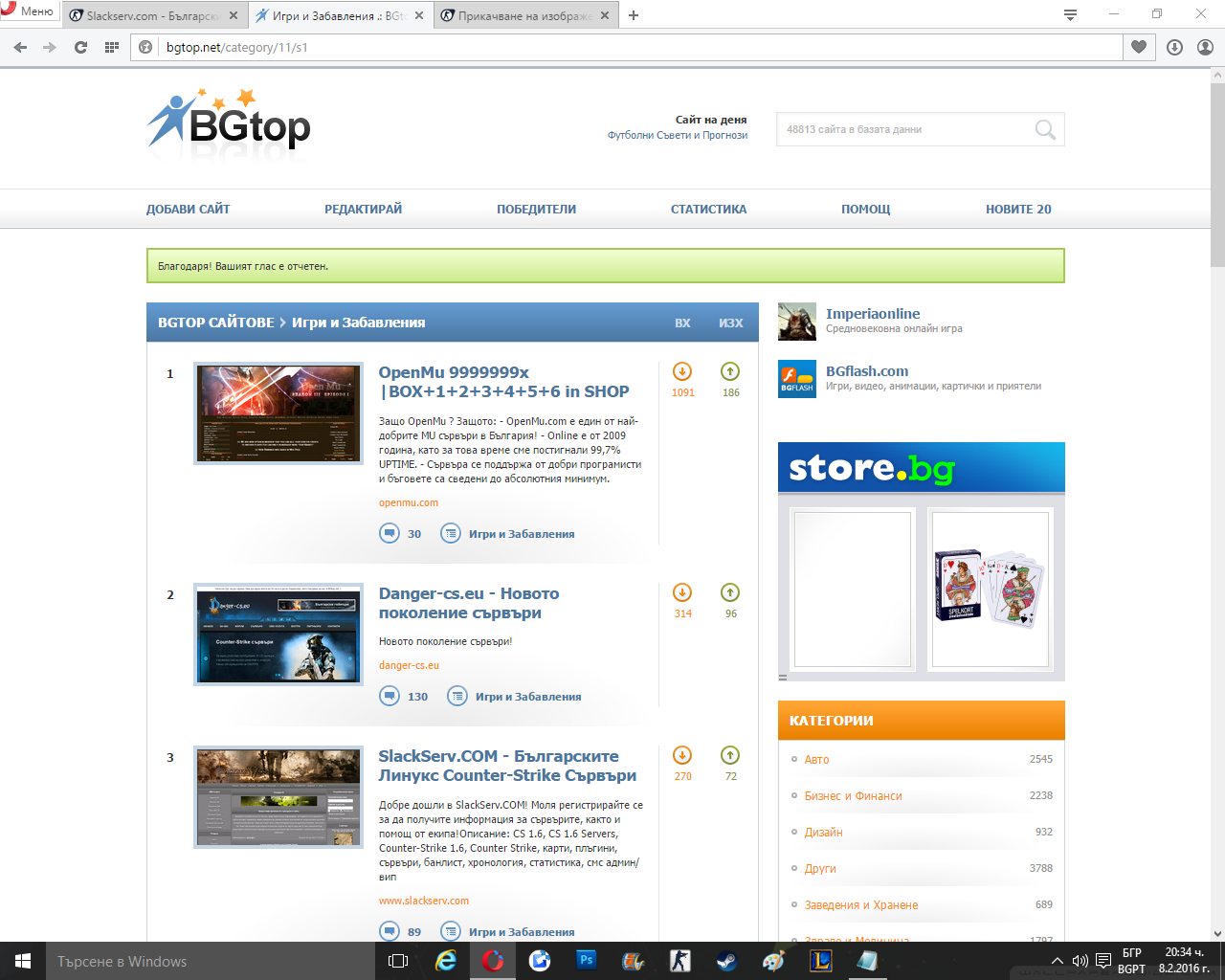Click BGTOP САЙТОВЕ breadcrumb link
Viewport: 1225px width, 980px height.
click(x=216, y=323)
